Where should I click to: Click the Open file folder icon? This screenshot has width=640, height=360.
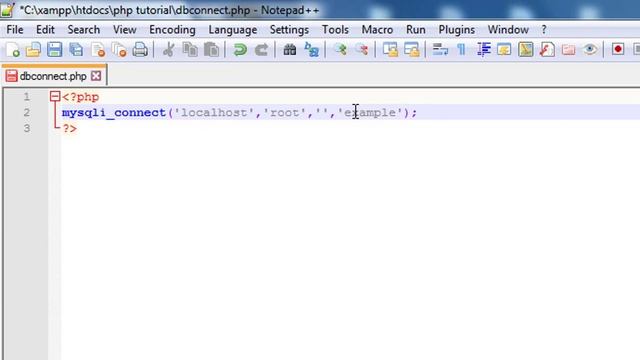coord(33,50)
